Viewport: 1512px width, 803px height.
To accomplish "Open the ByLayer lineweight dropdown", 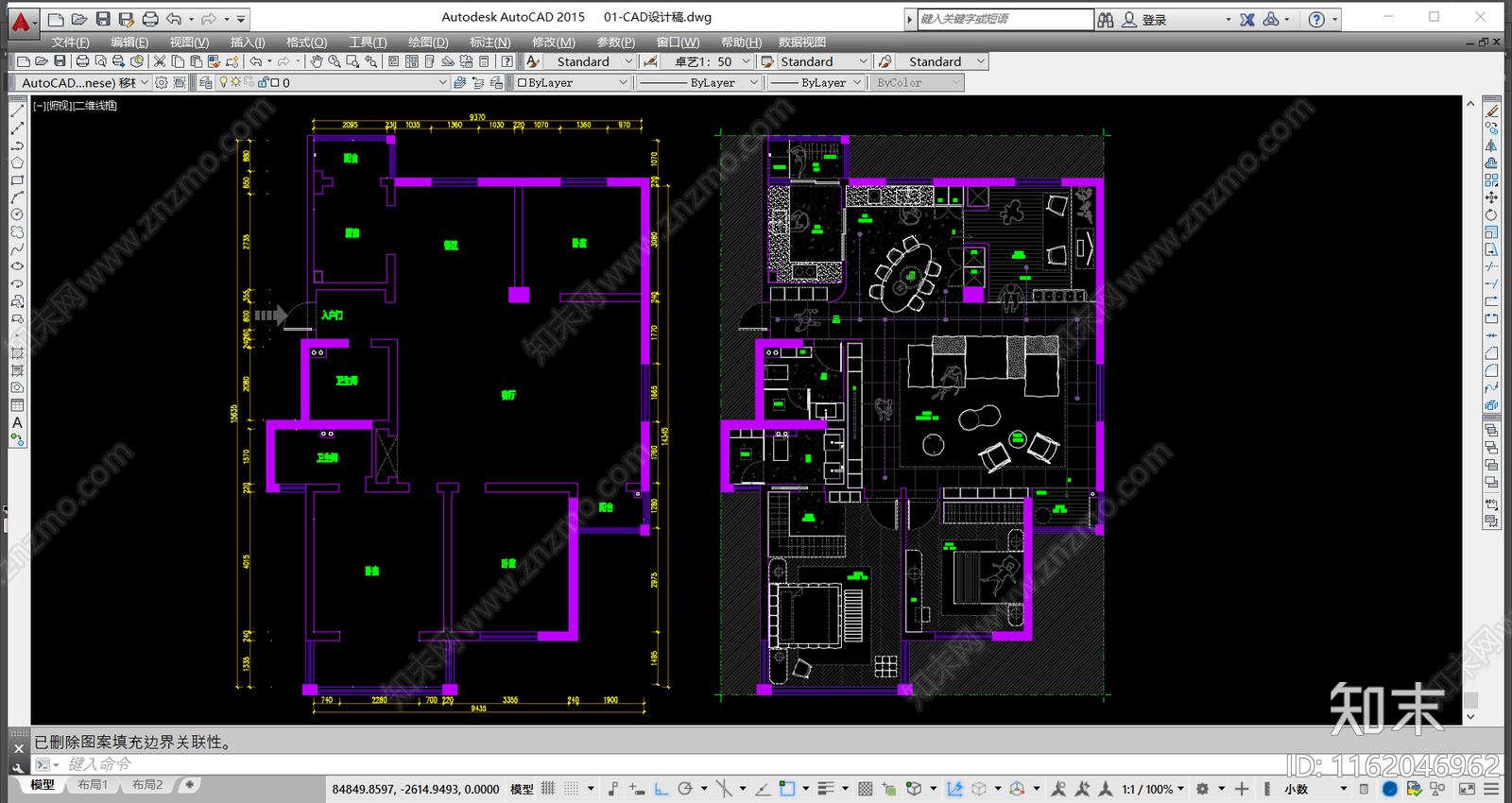I will click(857, 82).
